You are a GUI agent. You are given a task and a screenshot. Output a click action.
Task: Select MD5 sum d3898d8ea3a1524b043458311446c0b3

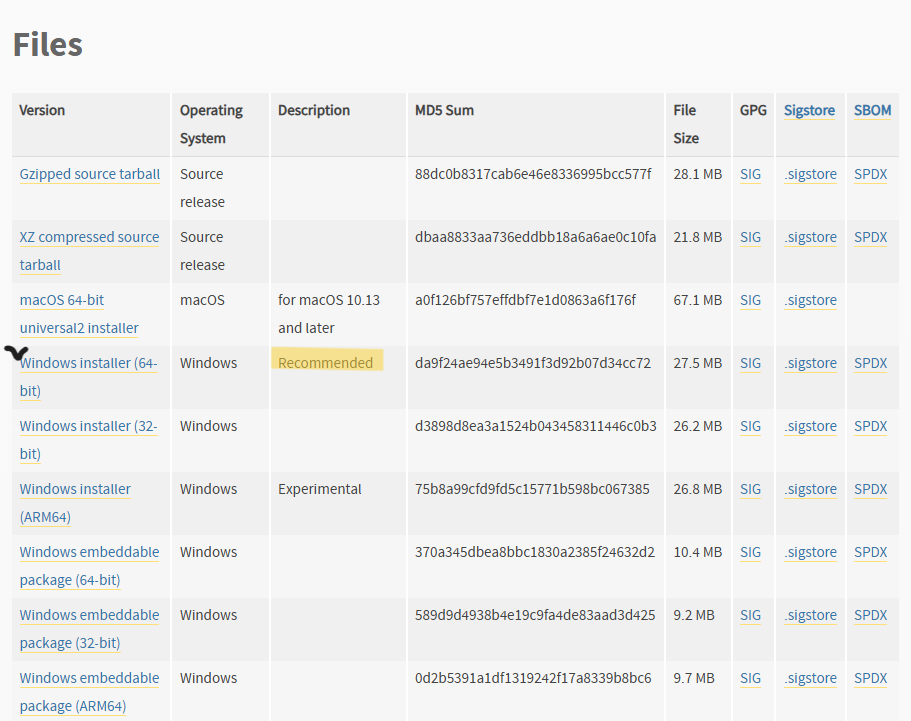tap(536, 426)
